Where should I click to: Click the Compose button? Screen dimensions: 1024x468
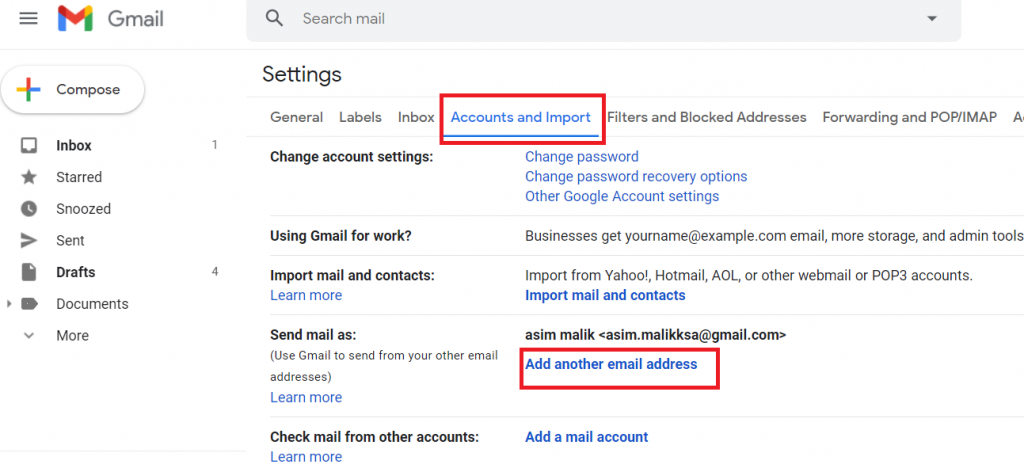click(x=72, y=89)
